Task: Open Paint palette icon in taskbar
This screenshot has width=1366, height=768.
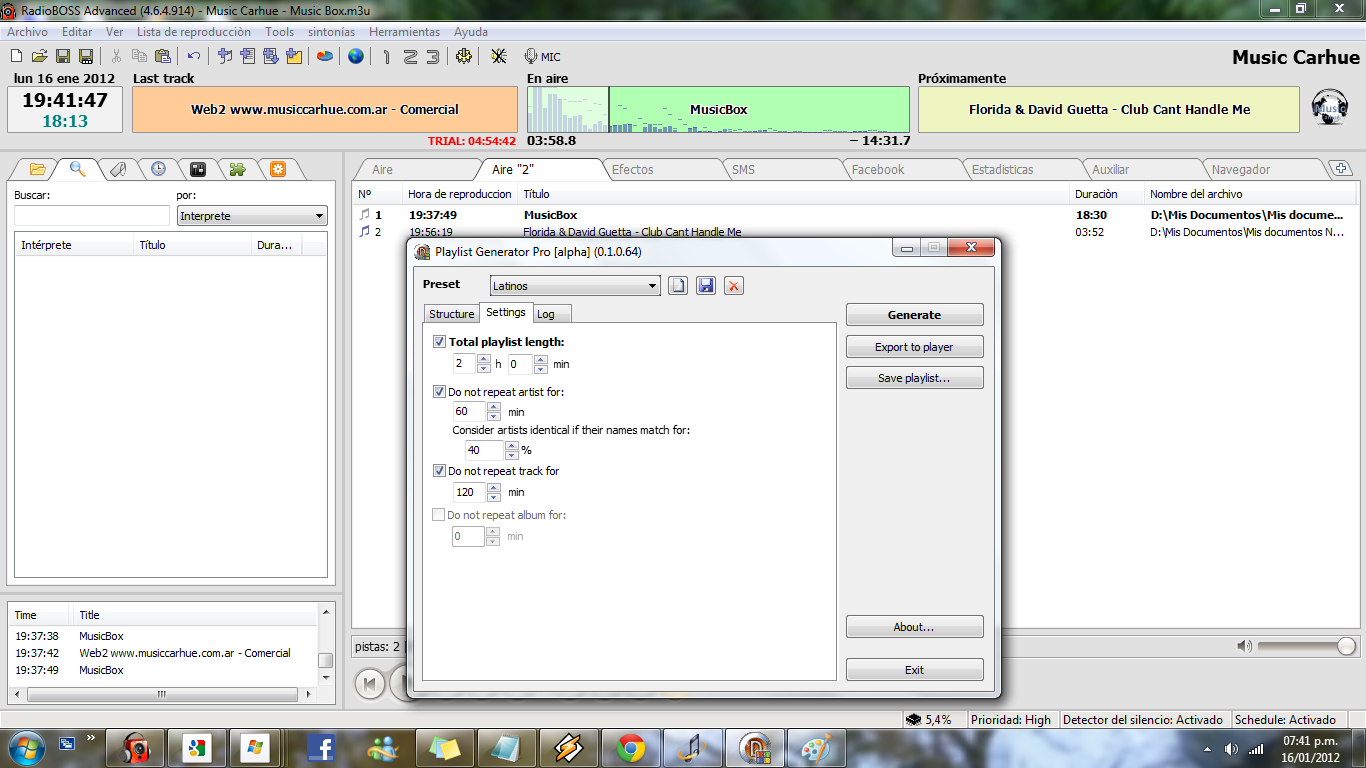Action: 817,747
